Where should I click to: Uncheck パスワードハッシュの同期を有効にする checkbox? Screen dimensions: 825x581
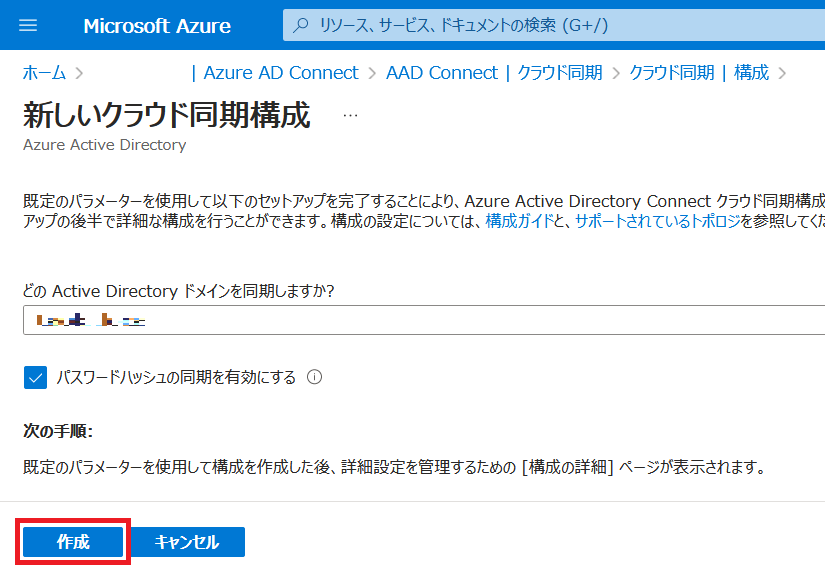[x=35, y=377]
